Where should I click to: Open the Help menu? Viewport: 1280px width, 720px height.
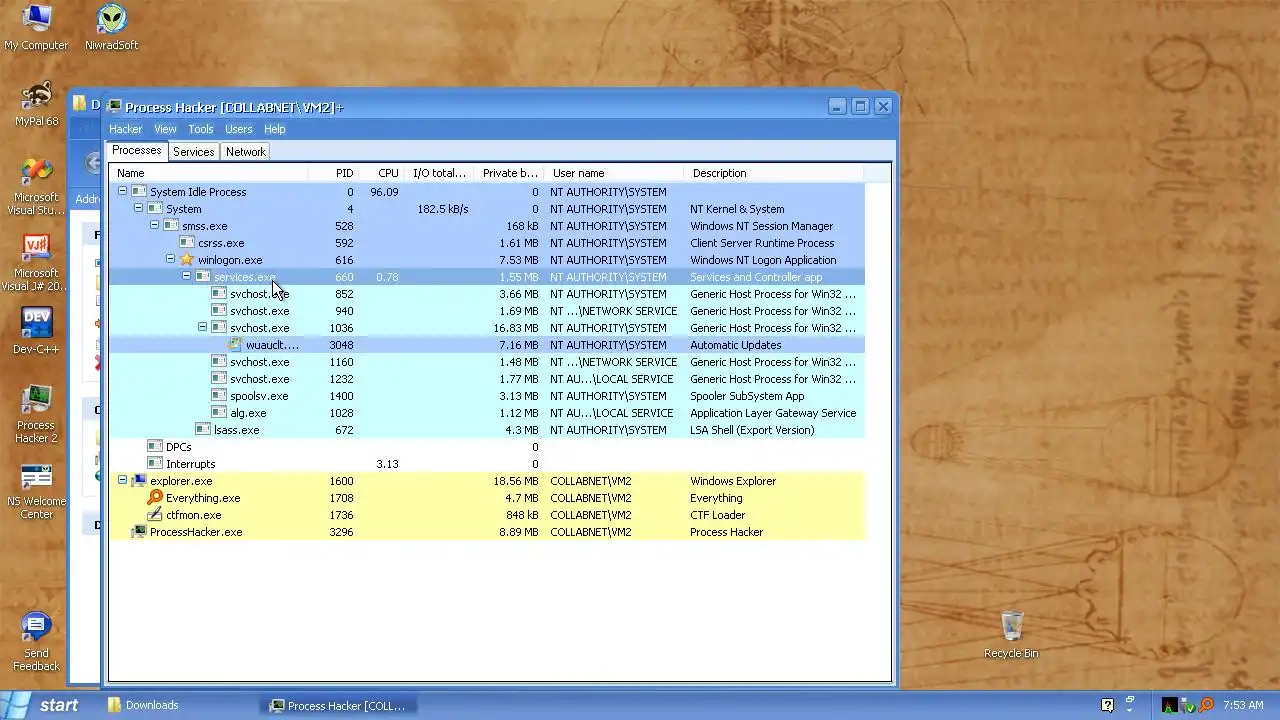pos(275,129)
